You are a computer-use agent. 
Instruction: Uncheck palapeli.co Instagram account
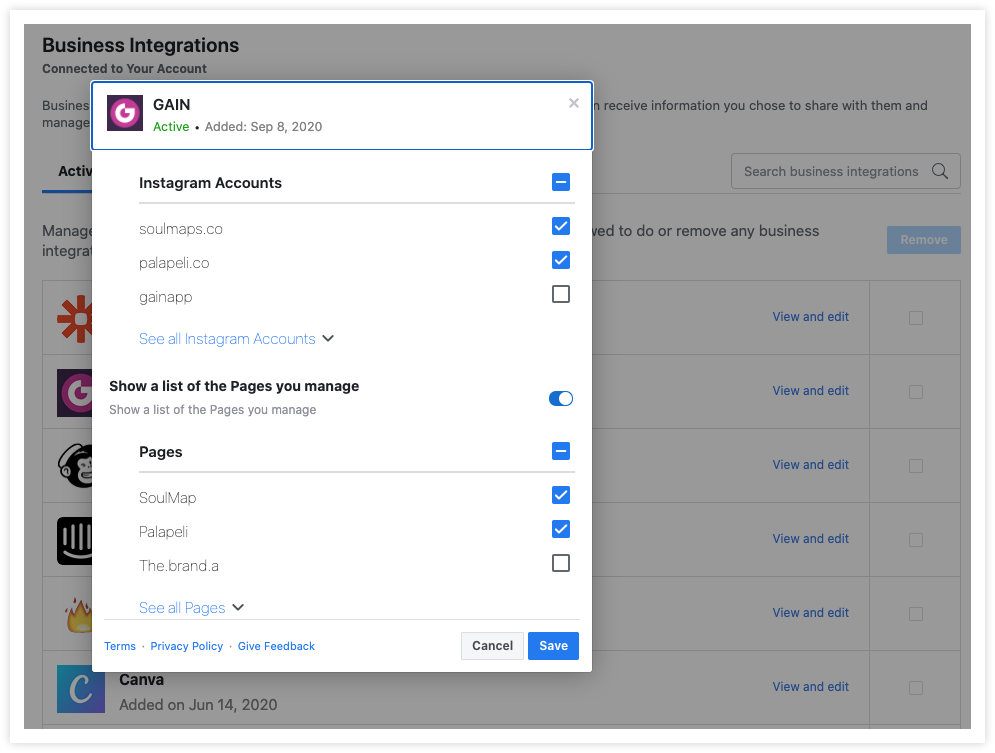561,260
